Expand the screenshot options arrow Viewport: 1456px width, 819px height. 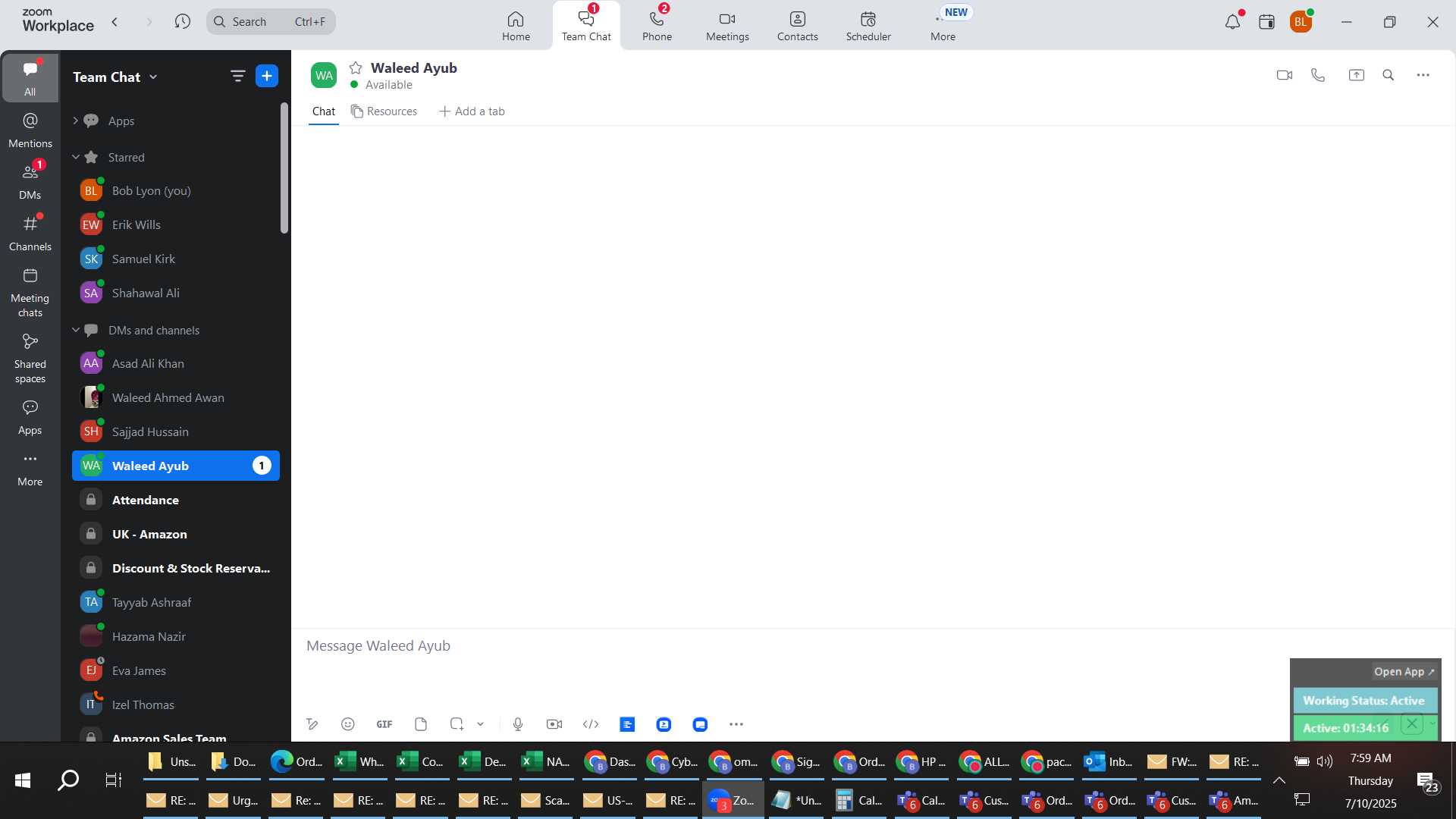(480, 724)
